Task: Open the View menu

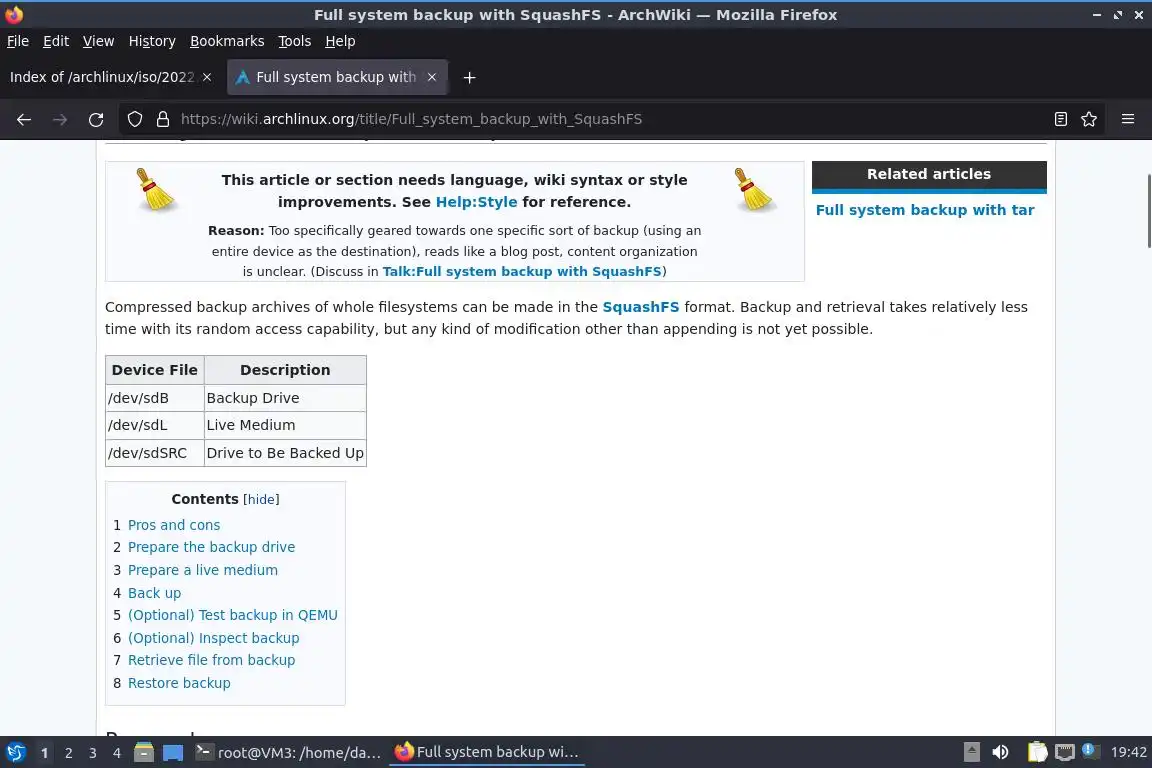Action: click(x=98, y=41)
